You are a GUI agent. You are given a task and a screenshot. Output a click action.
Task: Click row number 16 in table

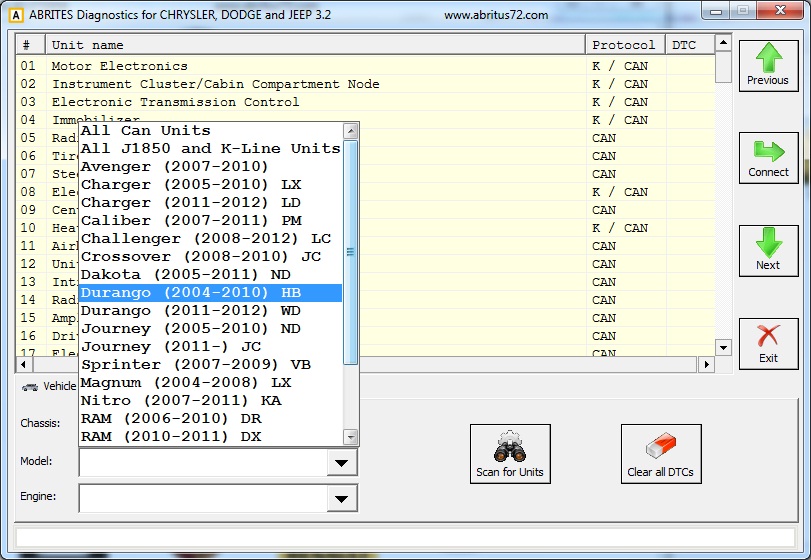pos(28,336)
